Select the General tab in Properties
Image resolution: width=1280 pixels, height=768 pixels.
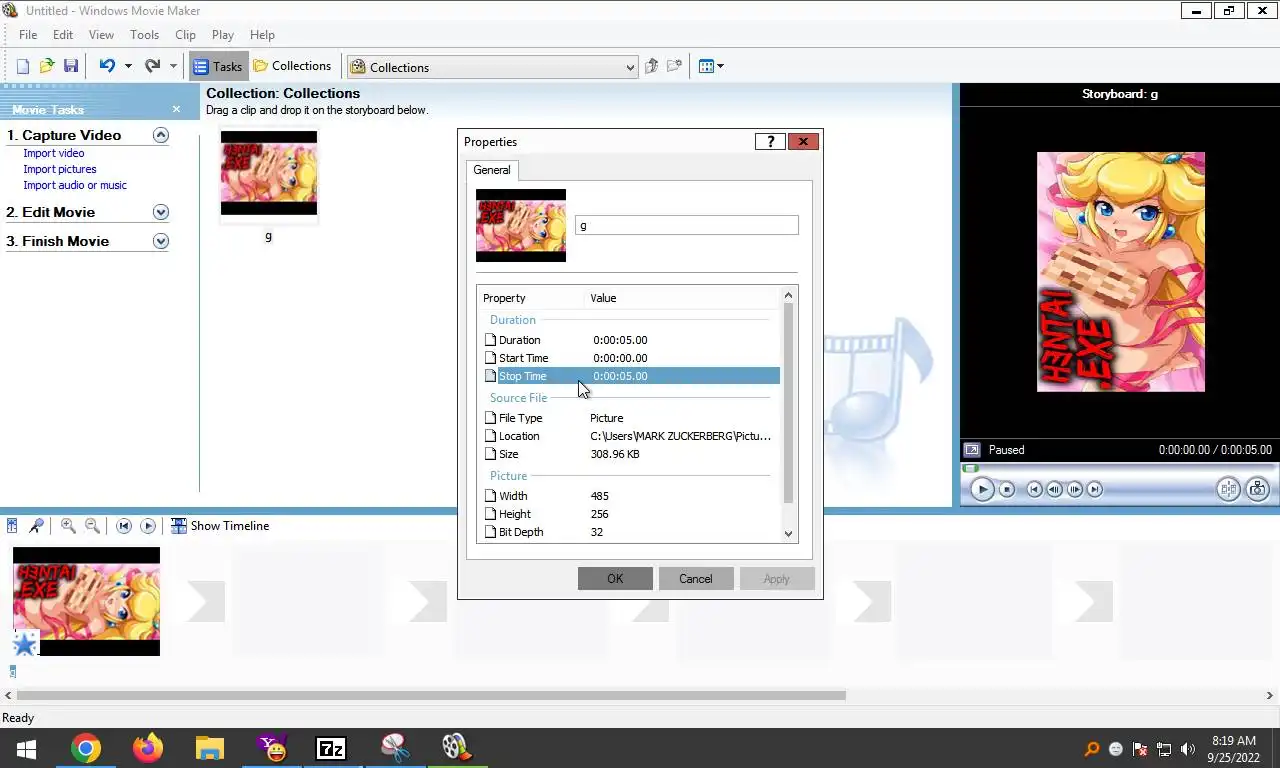coord(492,170)
